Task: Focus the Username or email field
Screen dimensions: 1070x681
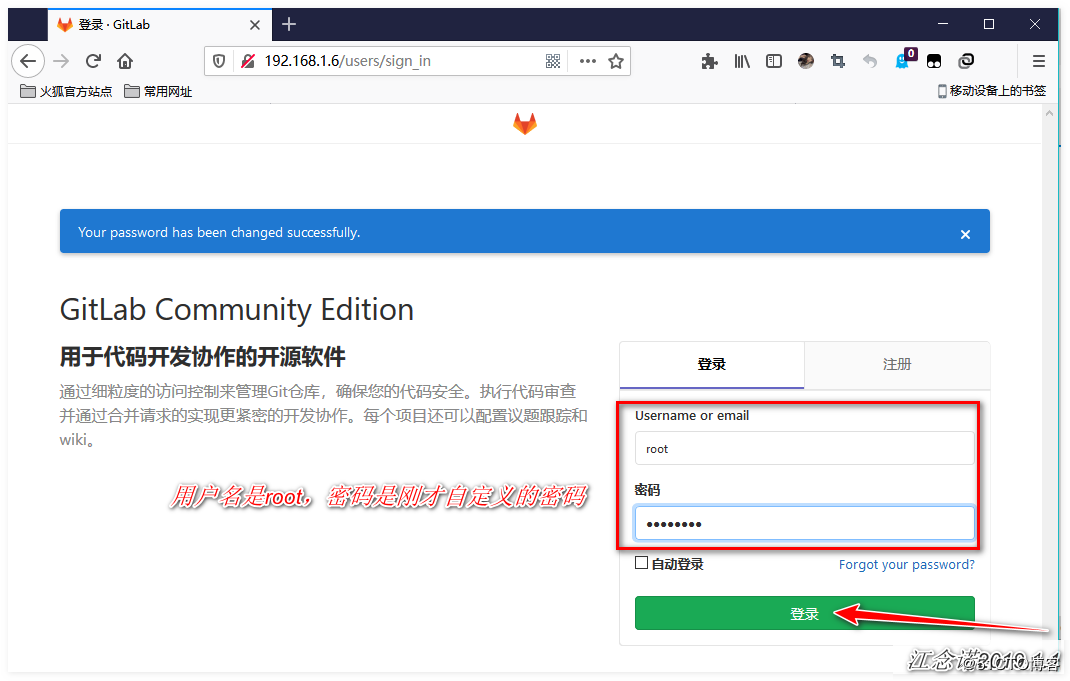Action: click(805, 448)
